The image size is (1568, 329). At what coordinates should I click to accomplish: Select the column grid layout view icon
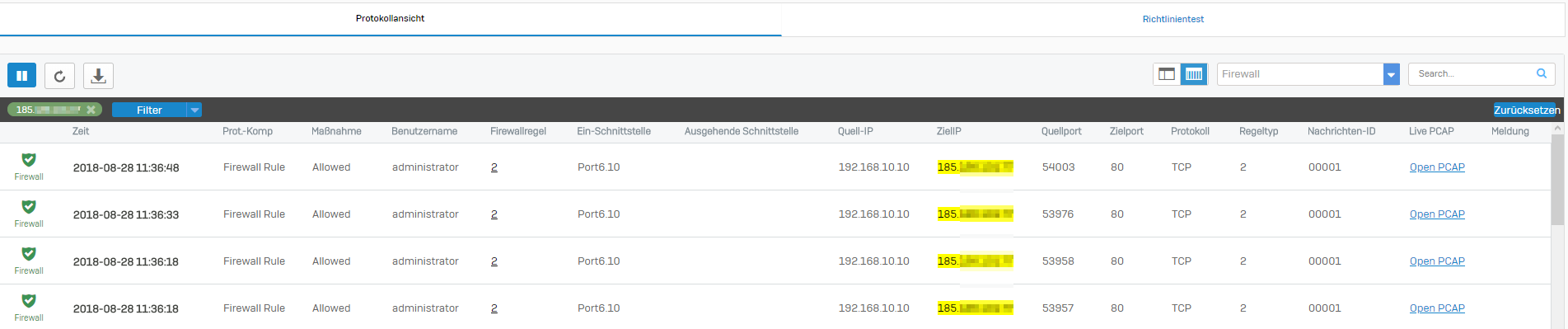(x=1194, y=74)
